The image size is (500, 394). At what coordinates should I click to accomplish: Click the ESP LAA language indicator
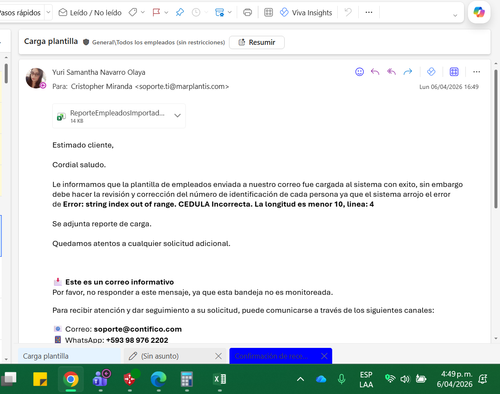366,379
